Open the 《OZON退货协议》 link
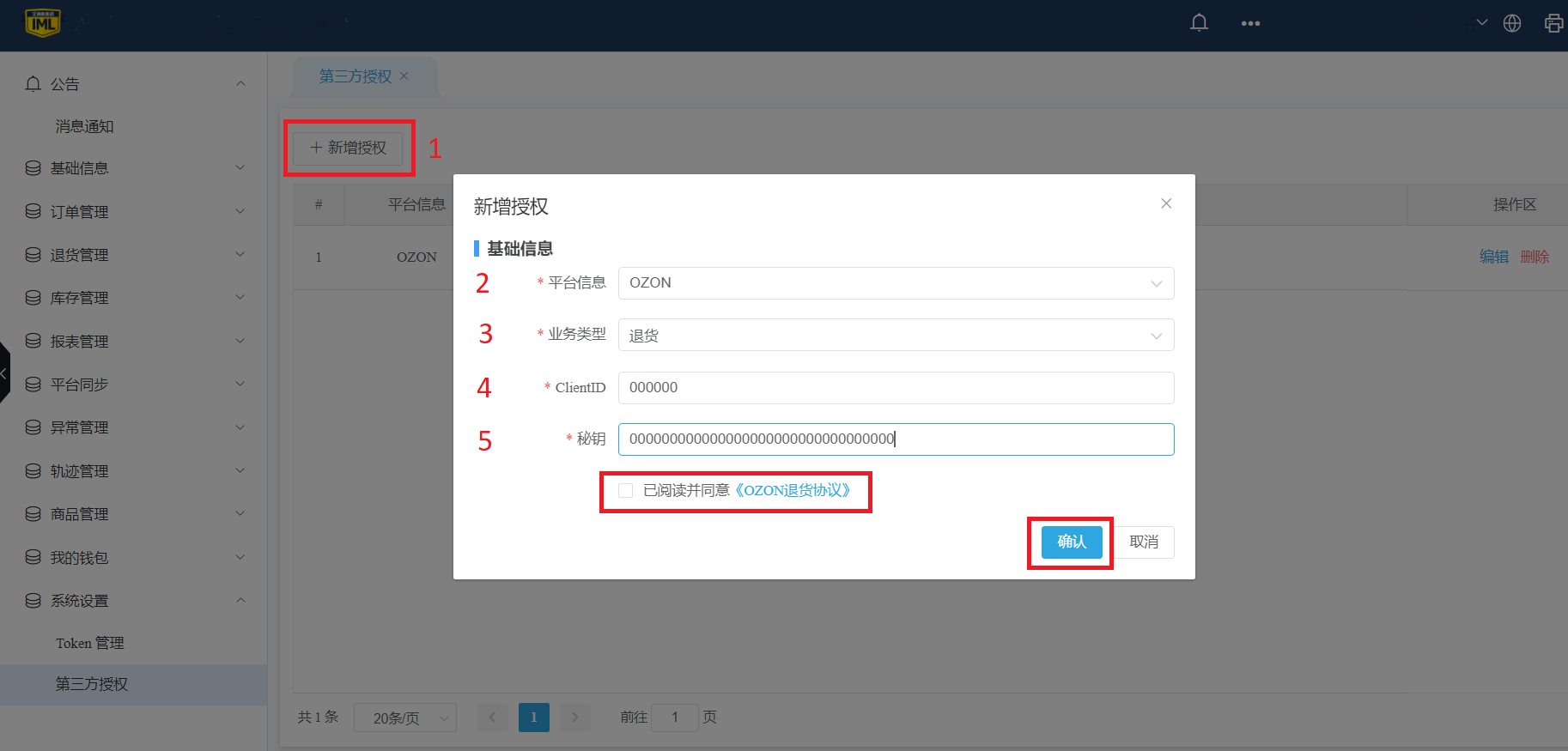Image resolution: width=1568 pixels, height=751 pixels. (x=793, y=490)
